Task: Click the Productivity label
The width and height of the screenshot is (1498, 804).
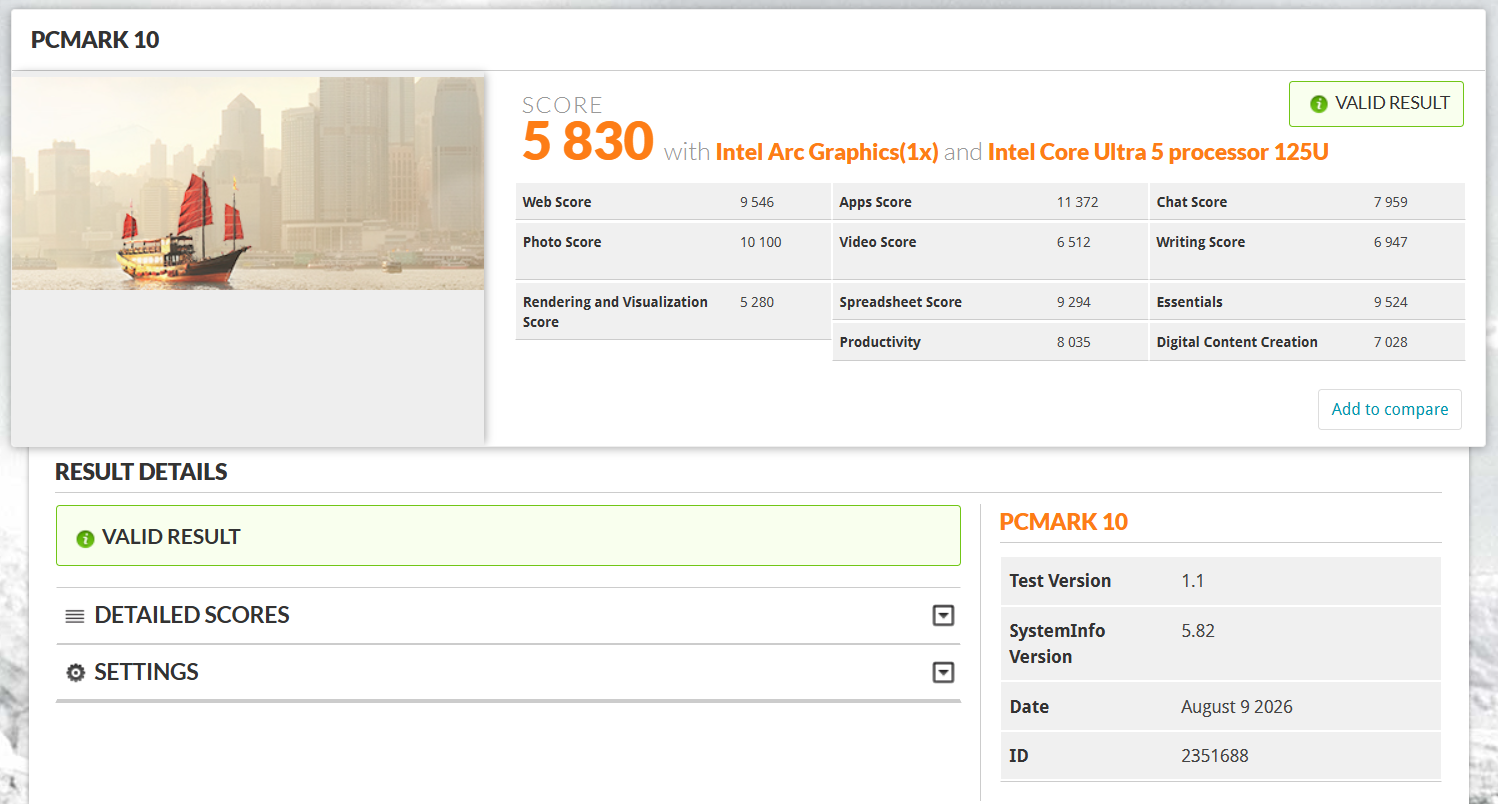Action: point(880,342)
